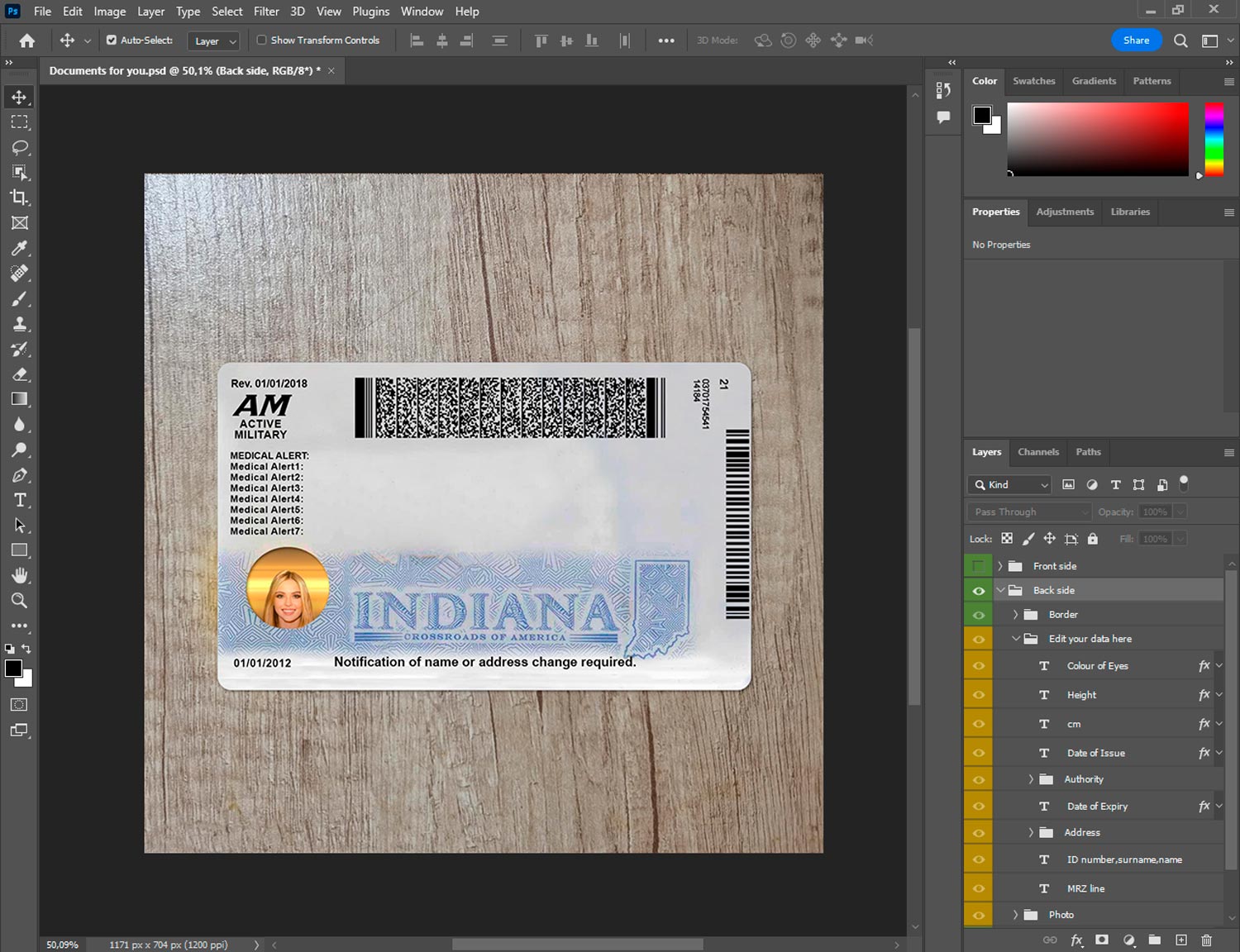
Task: Open the Kind filter dropdown
Action: point(1009,485)
